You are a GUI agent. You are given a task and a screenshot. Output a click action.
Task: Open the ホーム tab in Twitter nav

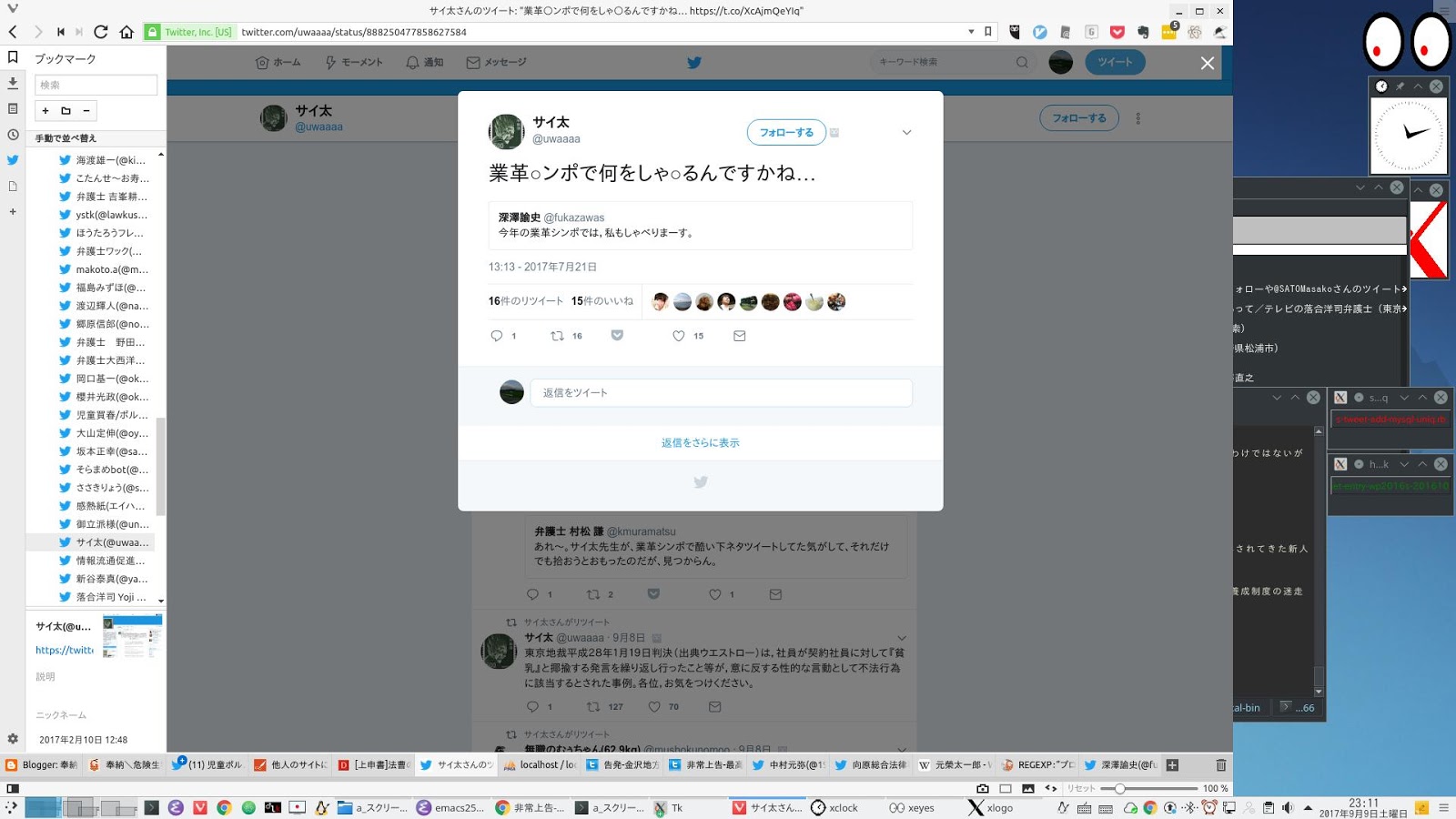[x=278, y=63]
